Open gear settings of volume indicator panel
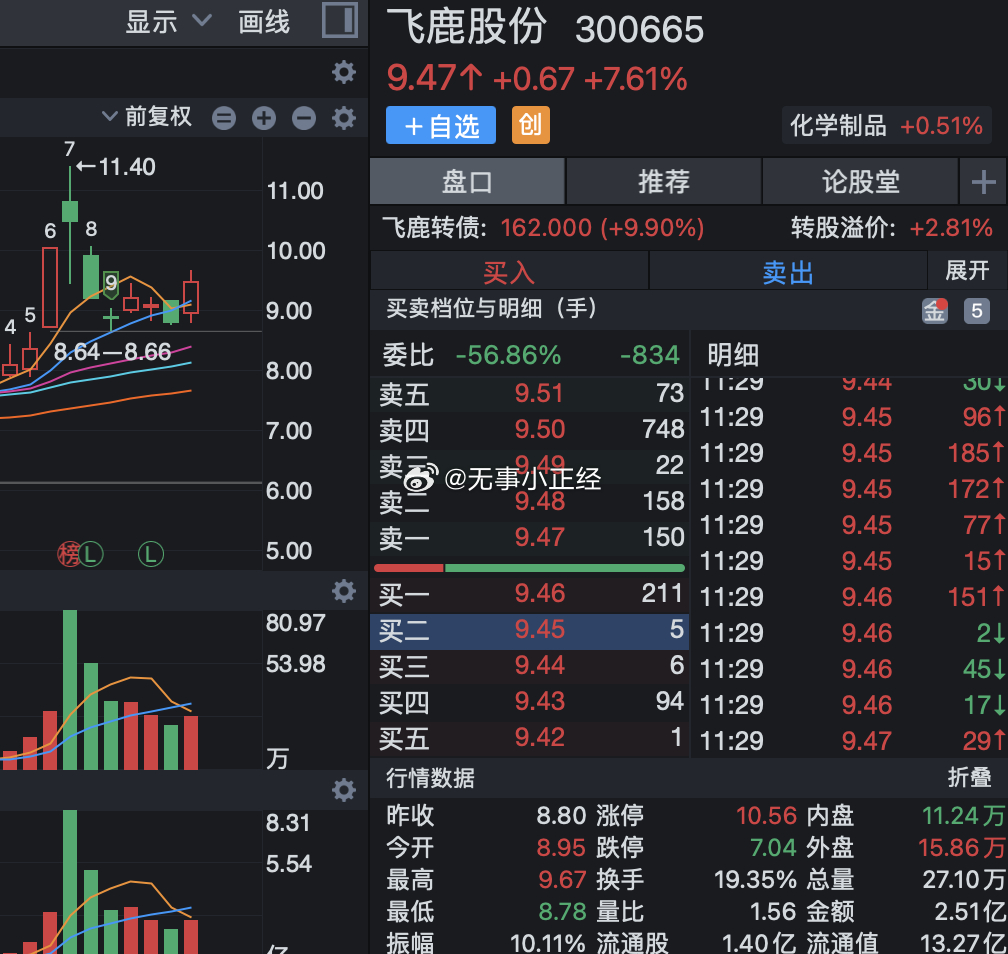This screenshot has height=954, width=1008. [344, 591]
